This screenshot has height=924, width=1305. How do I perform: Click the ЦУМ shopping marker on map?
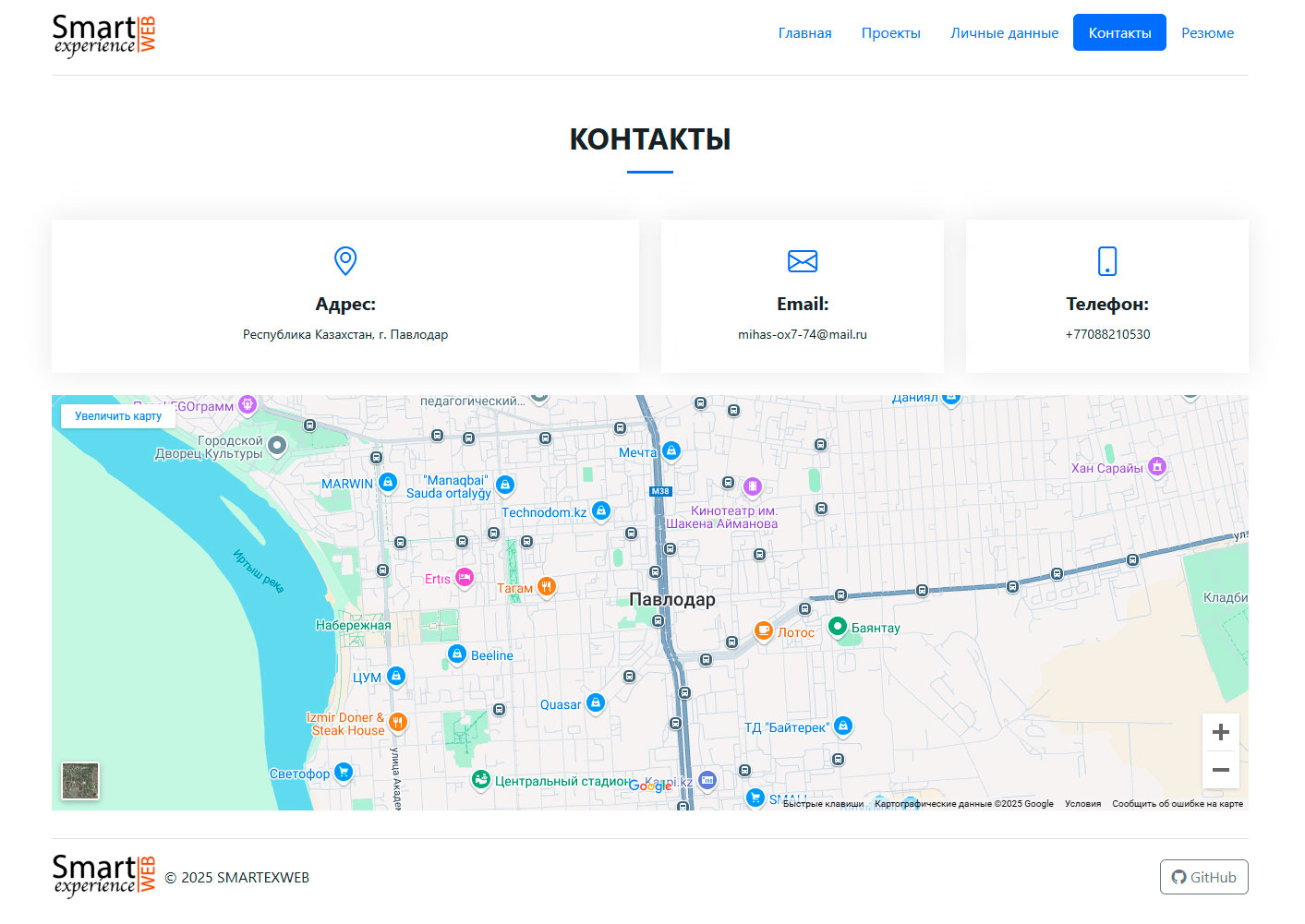(396, 676)
